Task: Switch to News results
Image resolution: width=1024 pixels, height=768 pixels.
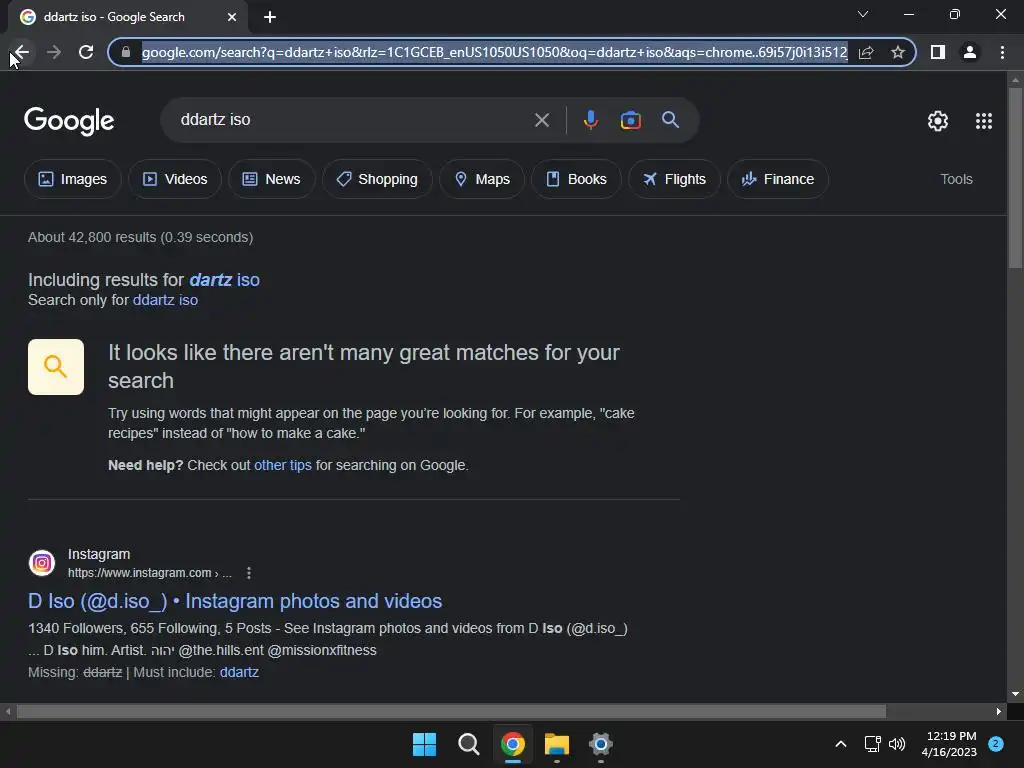Action: tap(272, 179)
